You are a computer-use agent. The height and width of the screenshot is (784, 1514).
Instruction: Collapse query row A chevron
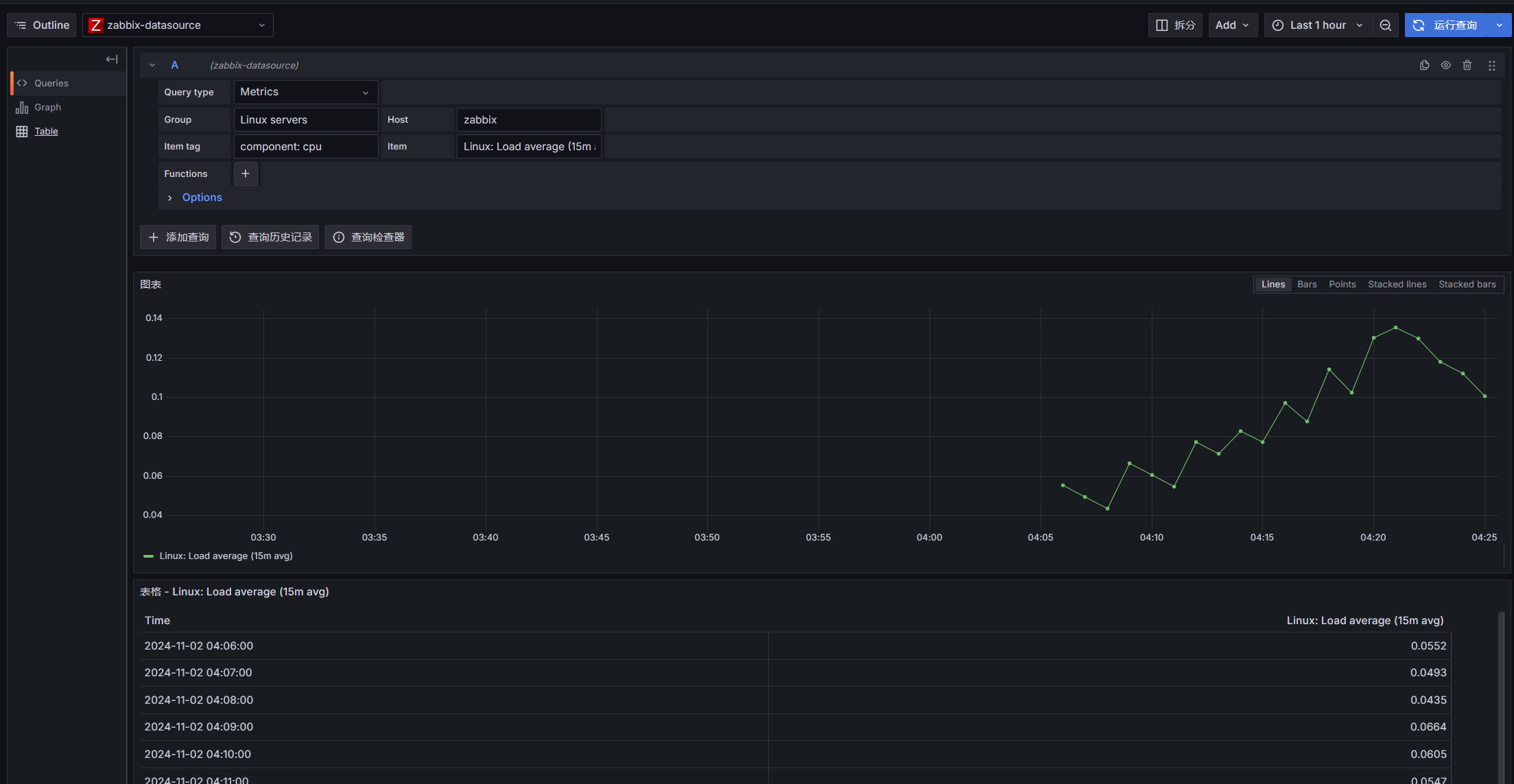pos(152,65)
